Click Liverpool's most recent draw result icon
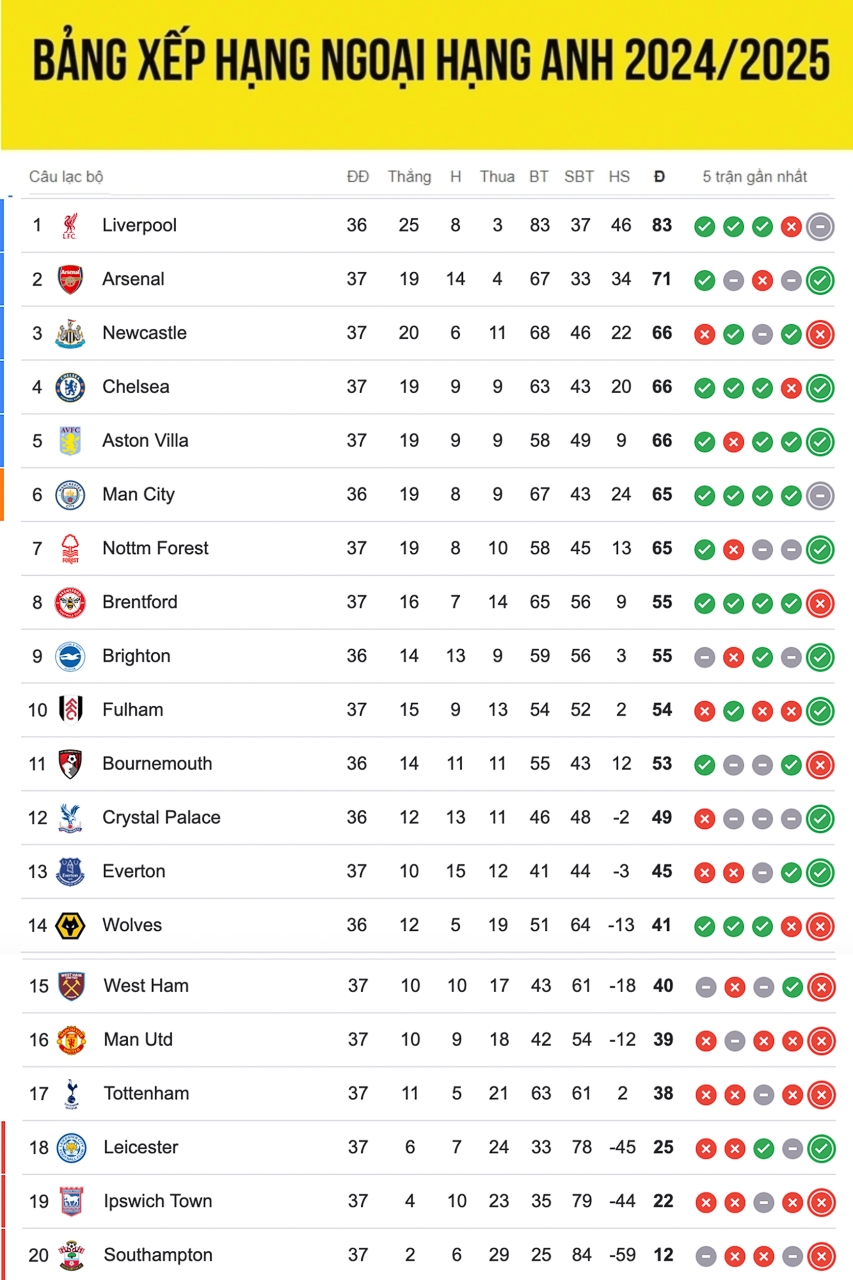The width and height of the screenshot is (853, 1280). 820,226
